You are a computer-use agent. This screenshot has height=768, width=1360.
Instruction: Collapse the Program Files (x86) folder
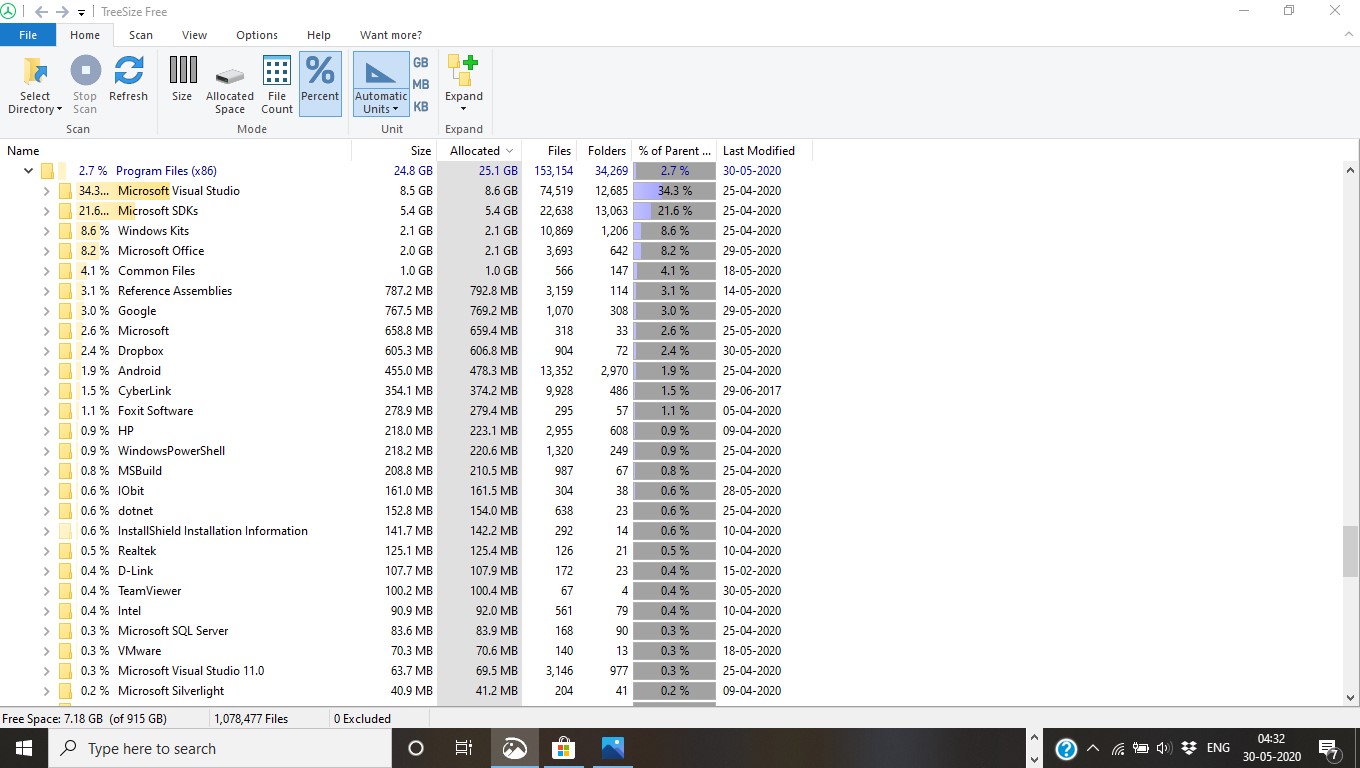pos(28,171)
